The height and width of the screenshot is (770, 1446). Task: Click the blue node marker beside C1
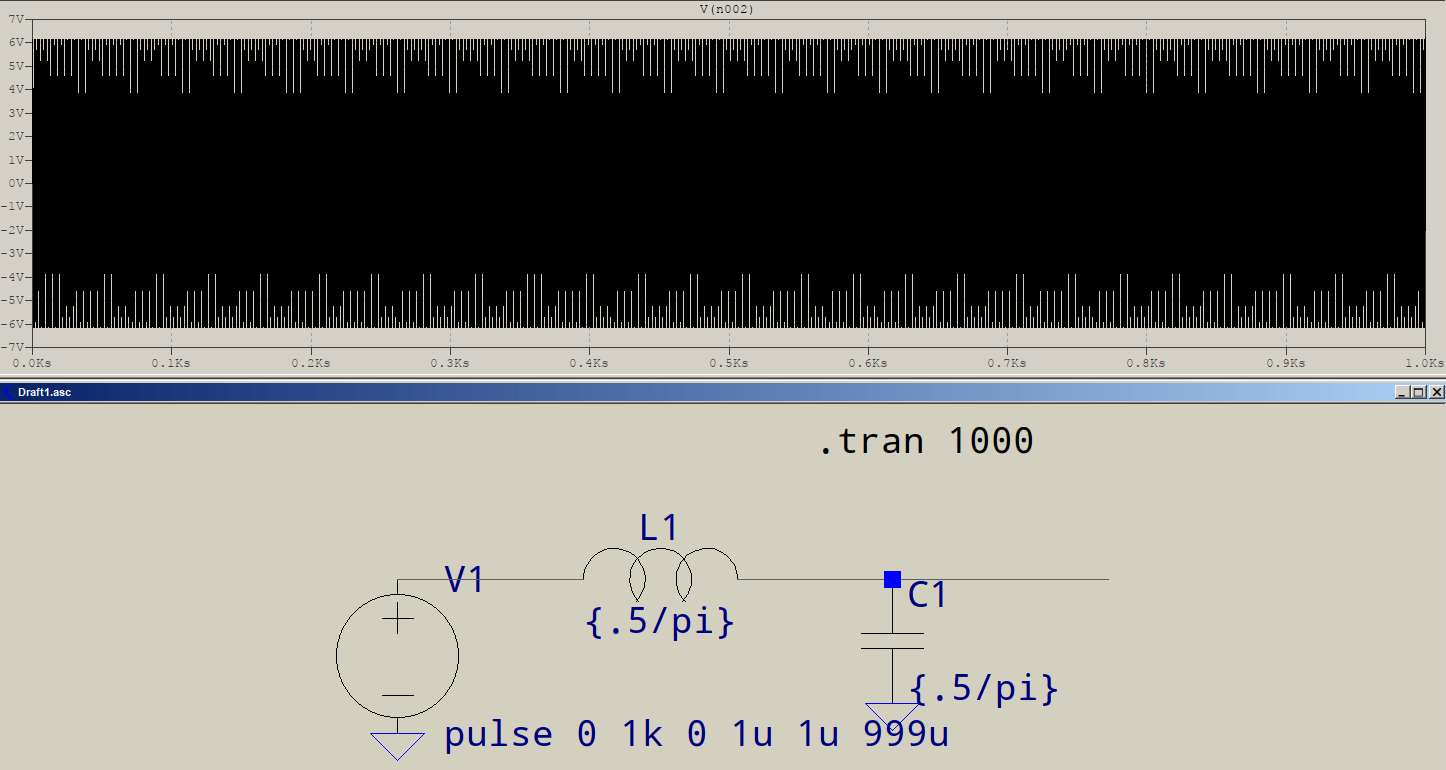[x=890, y=578]
